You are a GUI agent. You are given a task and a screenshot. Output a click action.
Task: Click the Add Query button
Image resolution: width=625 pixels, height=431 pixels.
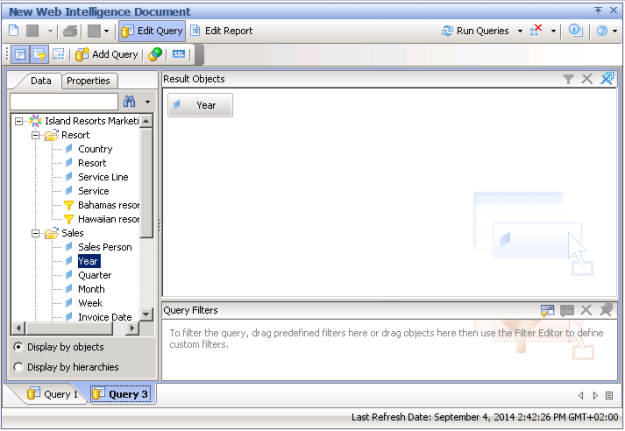106,54
